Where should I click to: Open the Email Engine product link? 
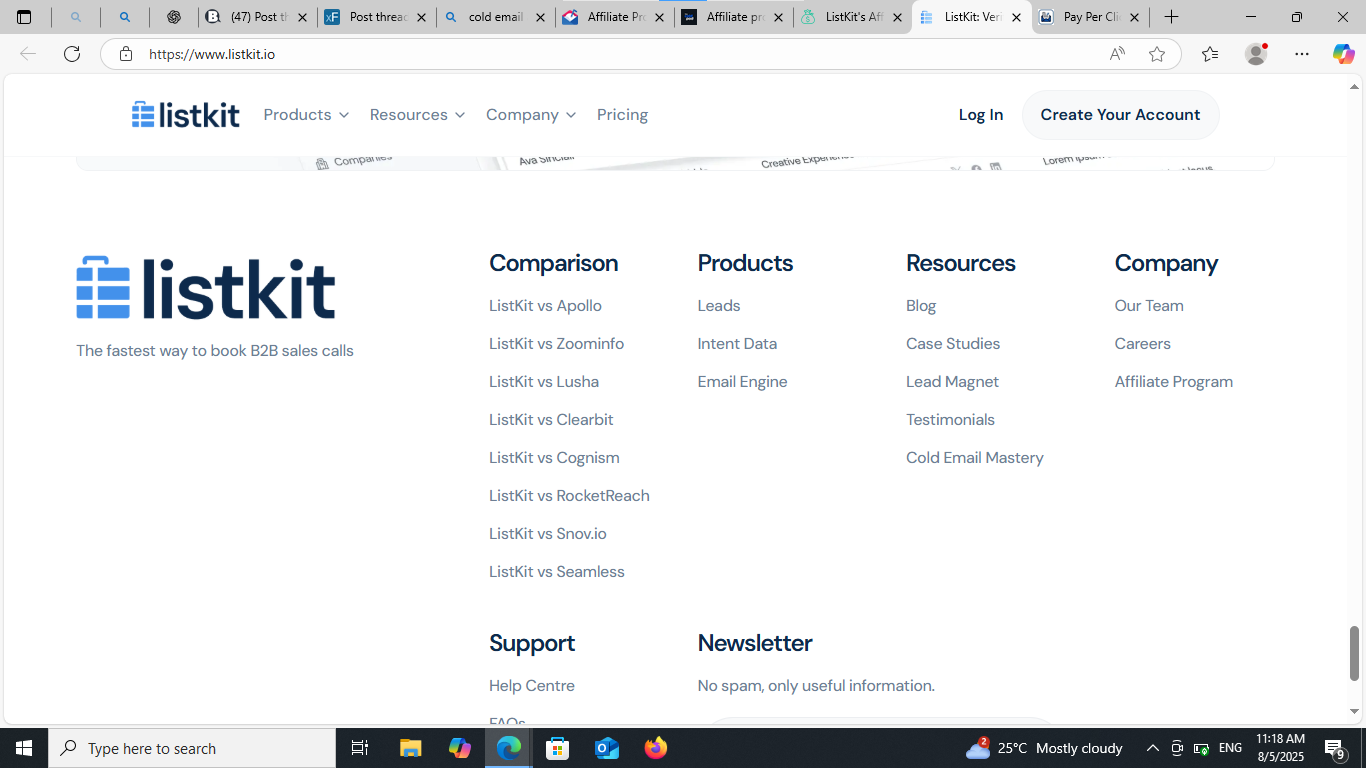743,382
